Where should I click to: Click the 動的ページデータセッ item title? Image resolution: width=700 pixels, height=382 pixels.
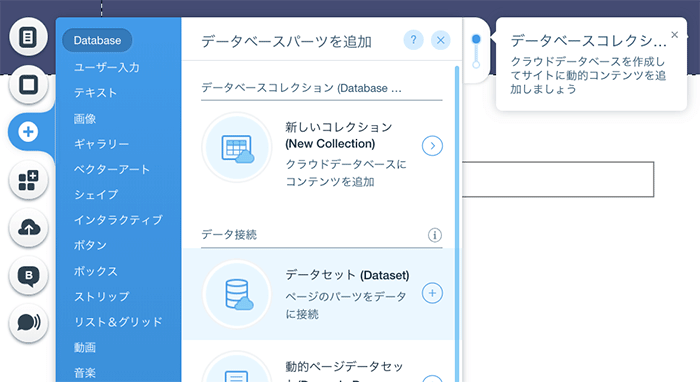pos(344,367)
